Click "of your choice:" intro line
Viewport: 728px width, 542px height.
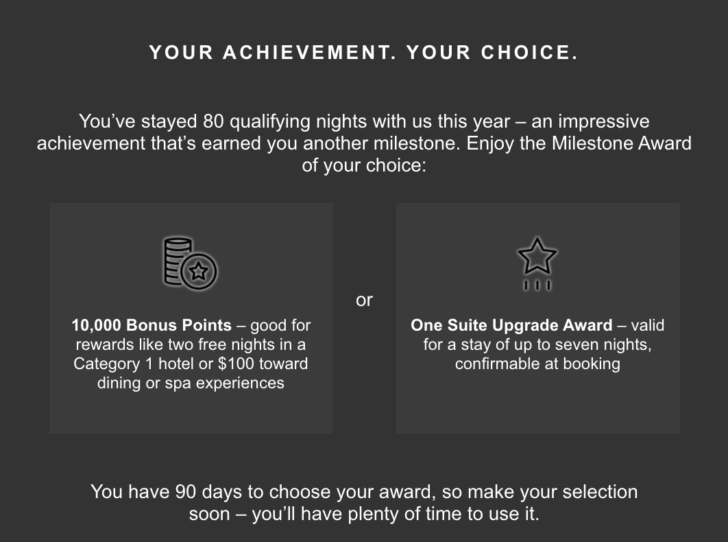(364, 165)
